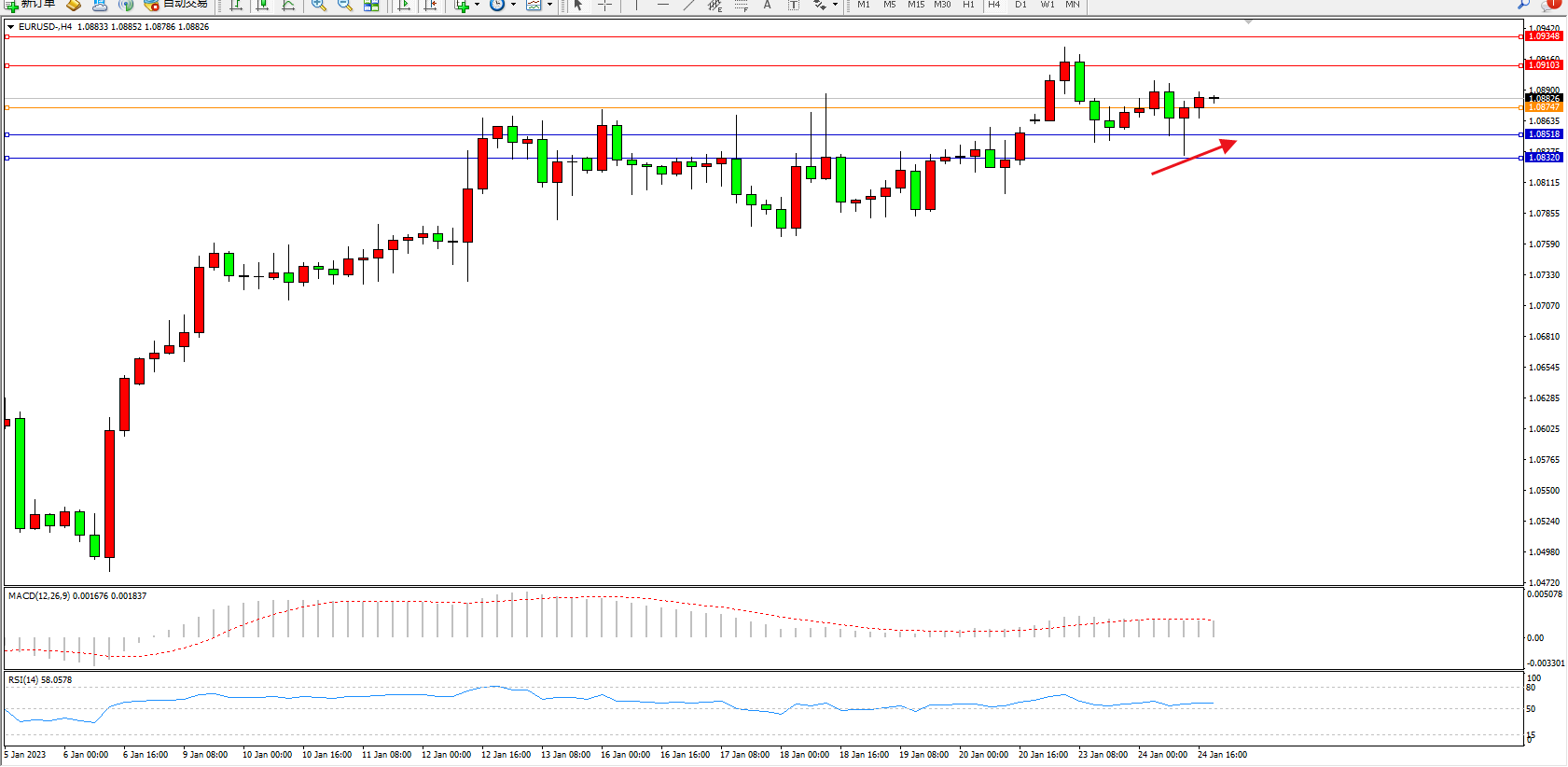Toggle the auto-trading button
The height and width of the screenshot is (767, 1568).
coord(175,5)
